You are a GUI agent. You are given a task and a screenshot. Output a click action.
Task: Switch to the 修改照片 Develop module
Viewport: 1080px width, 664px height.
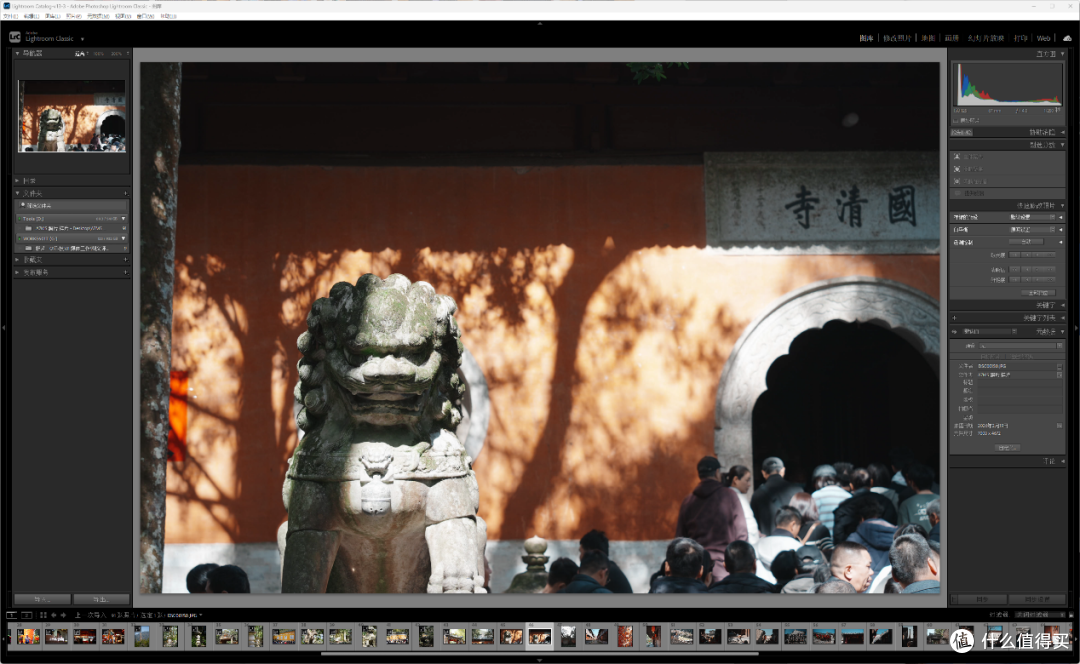pos(897,39)
